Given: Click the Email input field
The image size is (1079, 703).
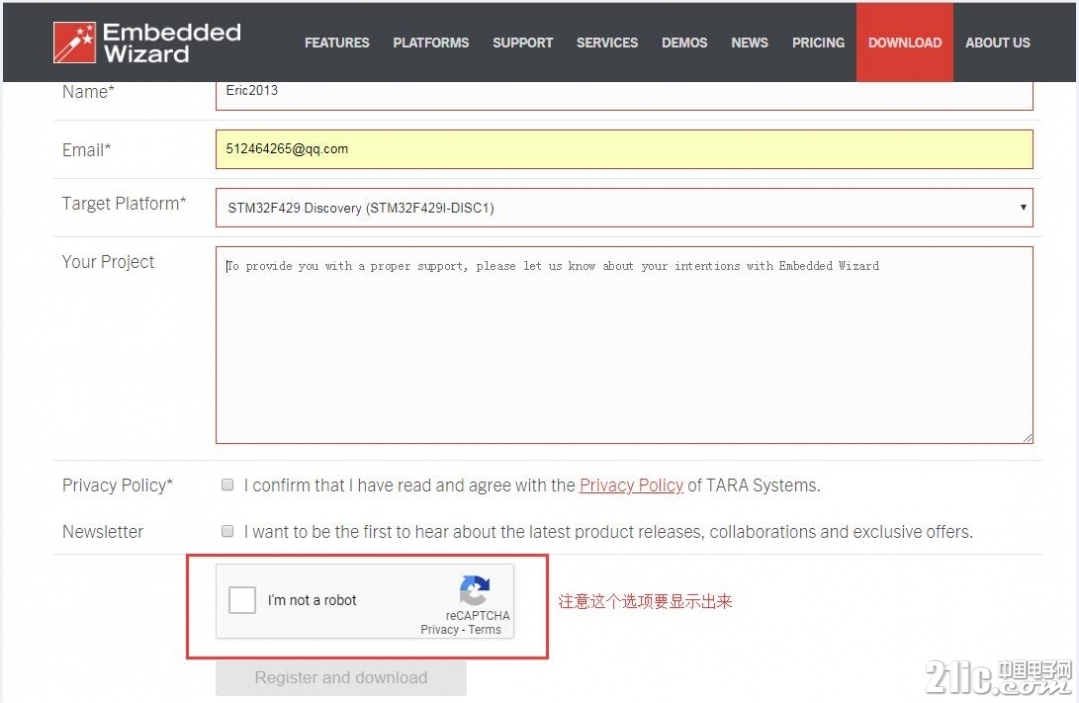Looking at the screenshot, I should point(624,149).
